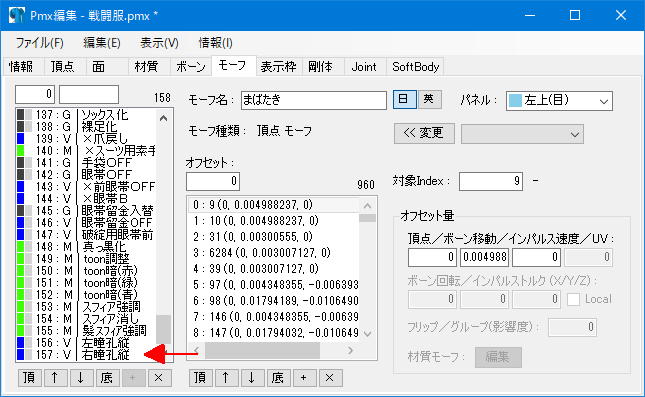The width and height of the screenshot is (645, 397).
Task: Click the 材質モーフ 編集 button
Action: coord(498,357)
